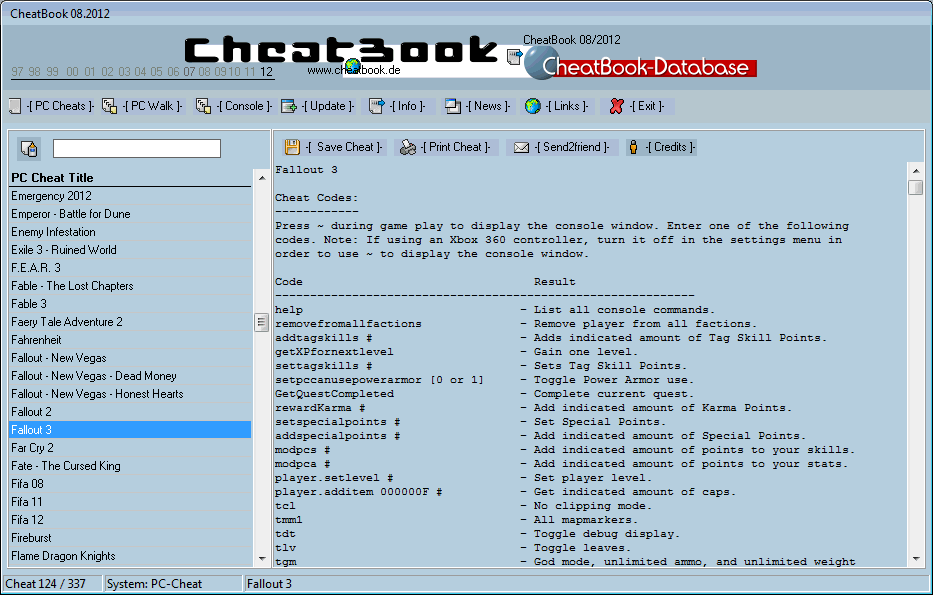Open the -[ PC Walk ]- section
This screenshot has height=595, width=933.
click(154, 107)
